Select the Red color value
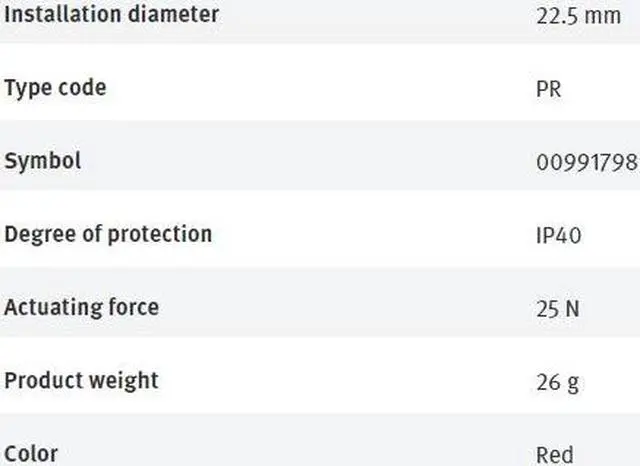Image resolution: width=640 pixels, height=466 pixels. coord(555,455)
